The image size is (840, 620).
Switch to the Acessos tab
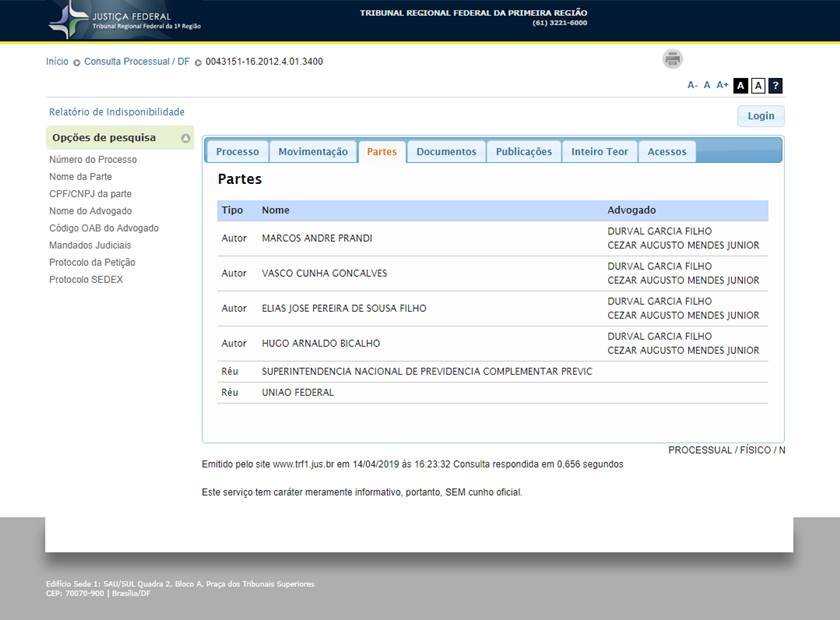coord(666,152)
